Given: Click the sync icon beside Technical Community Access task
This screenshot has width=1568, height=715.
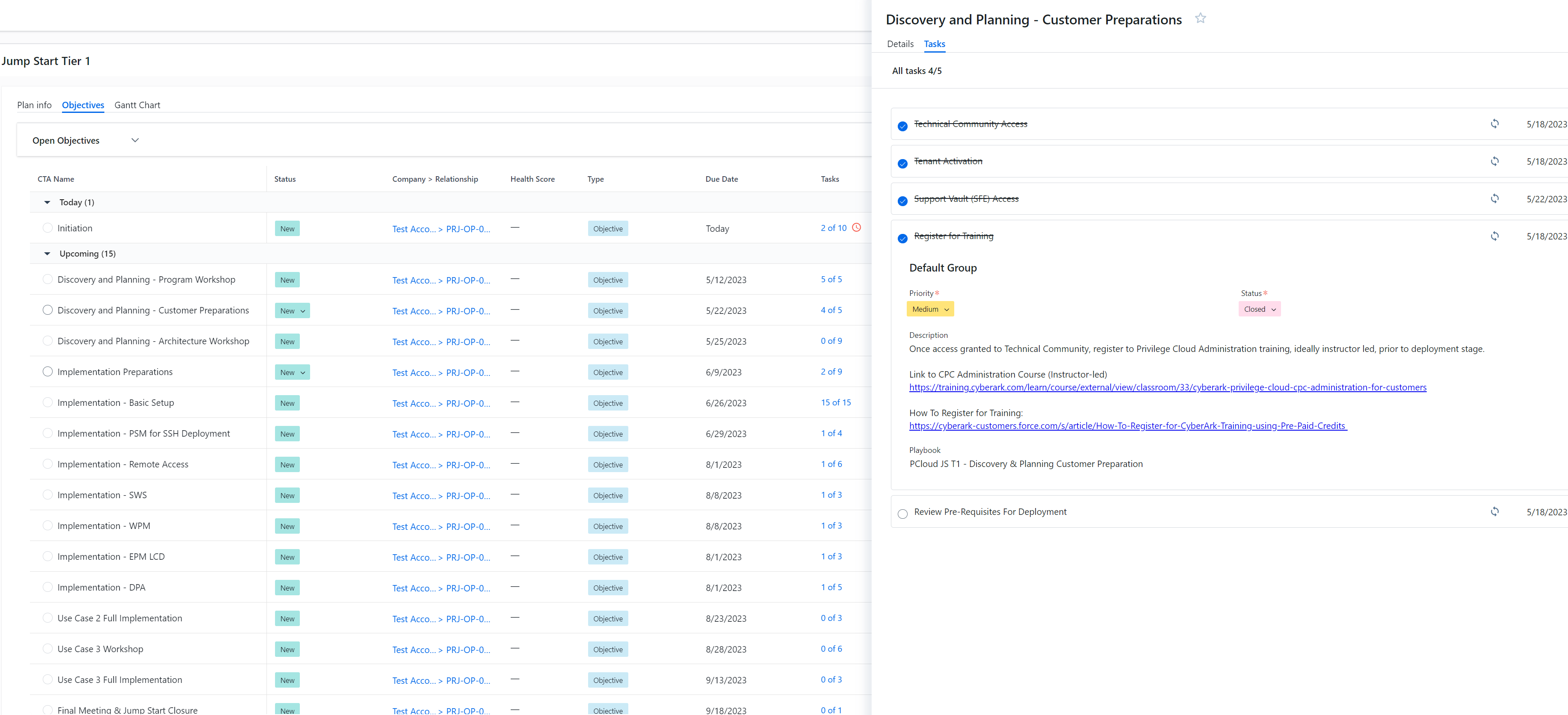Looking at the screenshot, I should (1495, 124).
